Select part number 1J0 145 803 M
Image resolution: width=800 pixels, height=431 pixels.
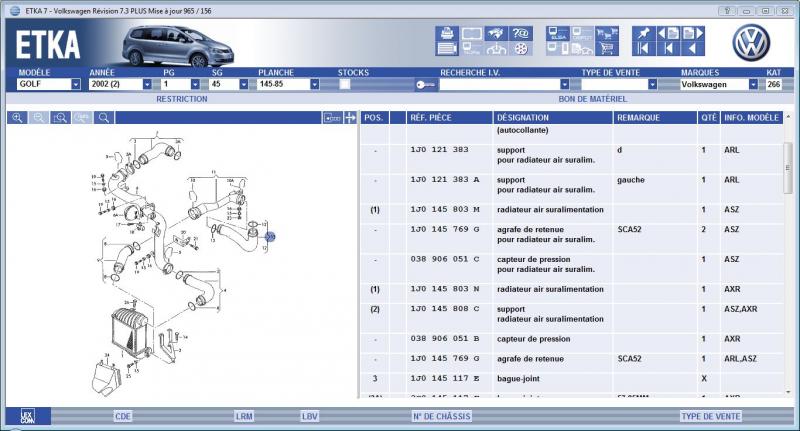(445, 209)
